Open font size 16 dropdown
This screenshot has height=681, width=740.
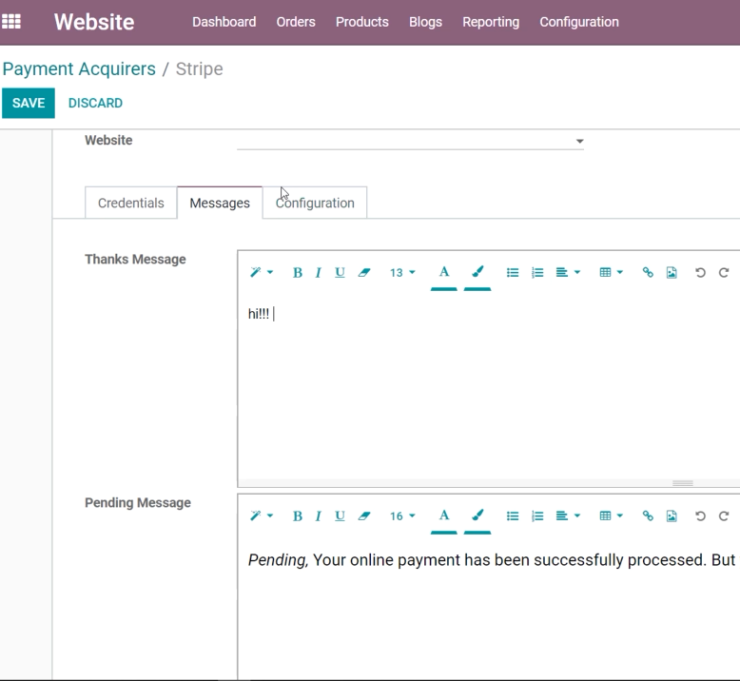402,516
